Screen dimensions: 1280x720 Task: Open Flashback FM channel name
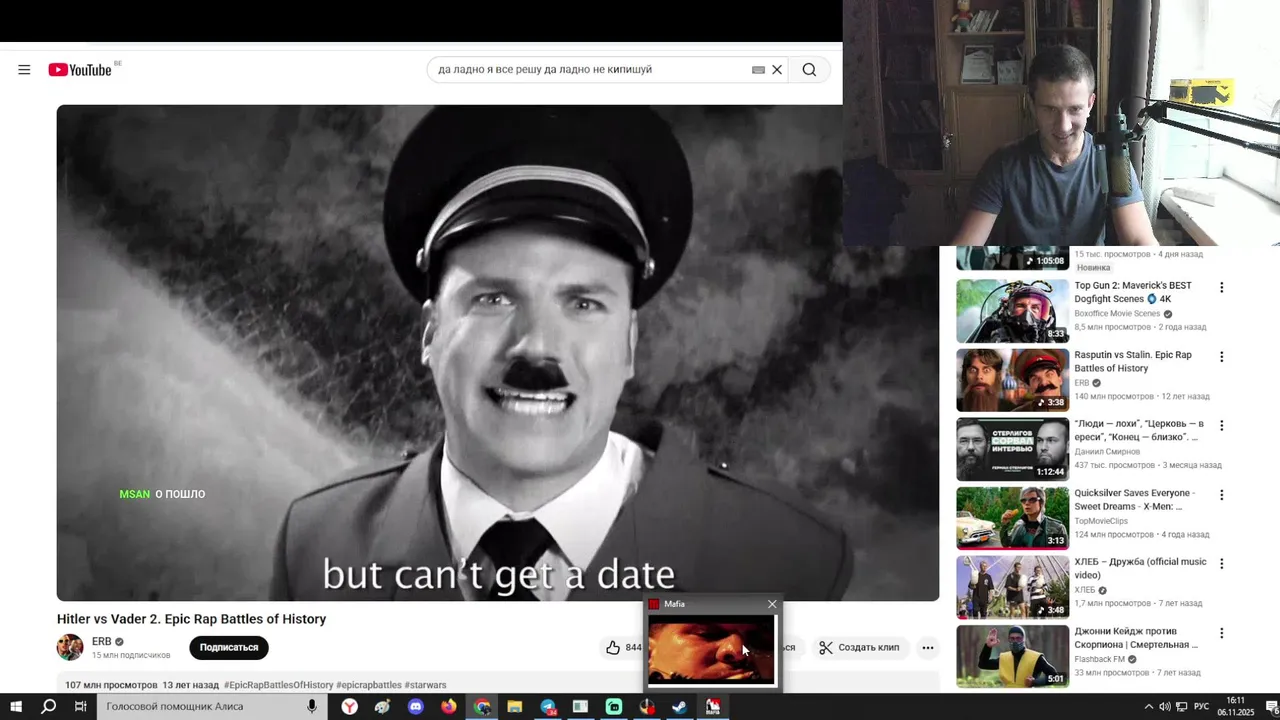point(1100,659)
